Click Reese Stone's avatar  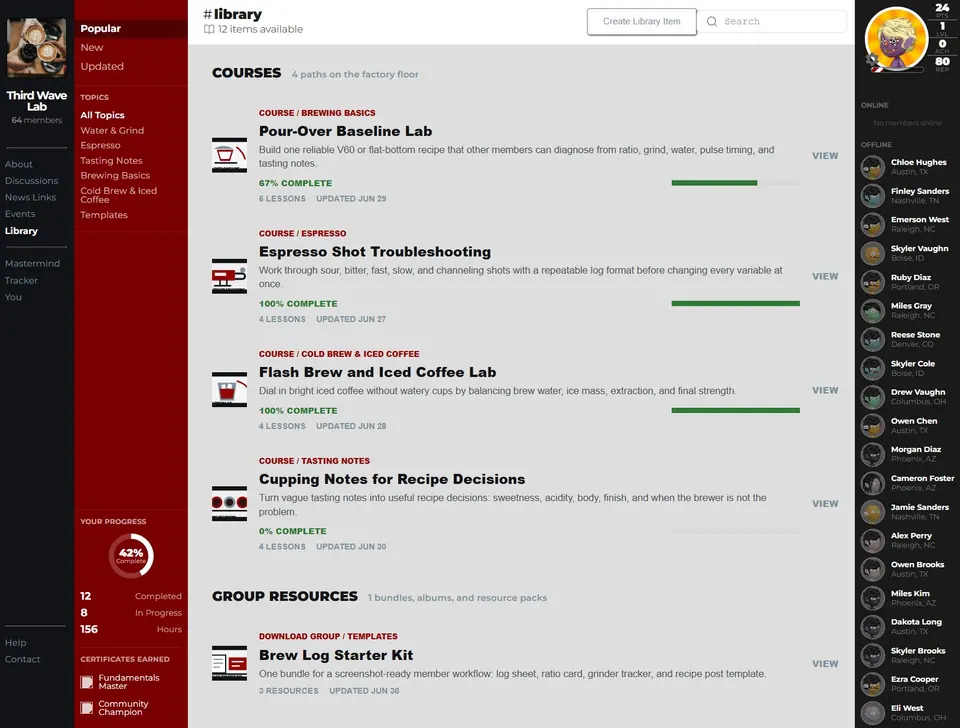coord(872,339)
